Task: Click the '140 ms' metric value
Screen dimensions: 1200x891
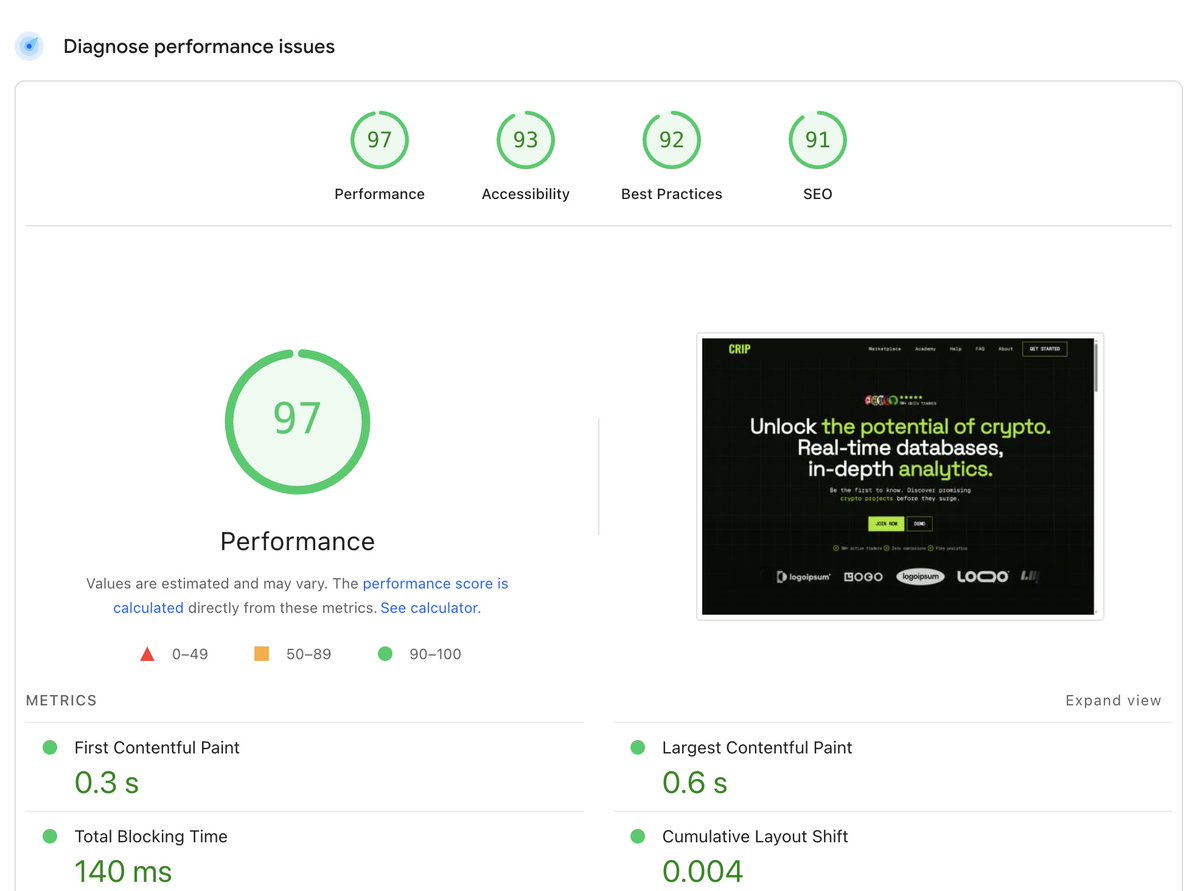Action: pos(123,871)
